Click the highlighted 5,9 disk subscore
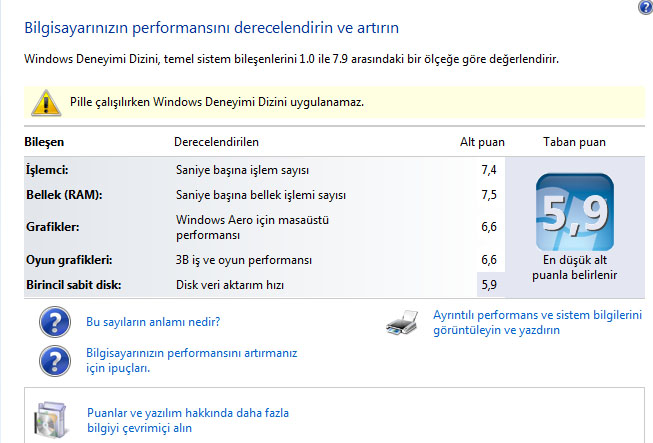 (489, 285)
